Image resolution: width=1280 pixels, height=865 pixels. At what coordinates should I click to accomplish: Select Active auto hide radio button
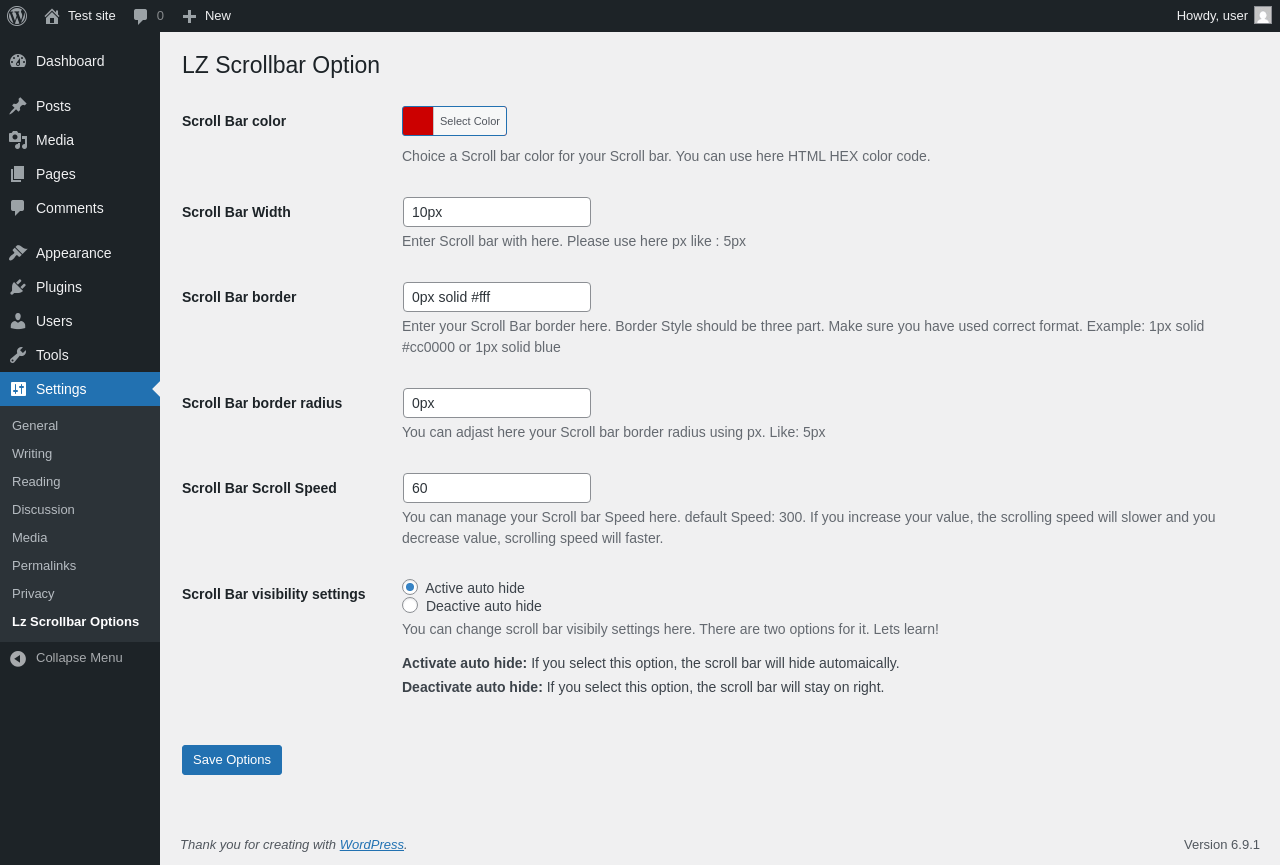[410, 587]
